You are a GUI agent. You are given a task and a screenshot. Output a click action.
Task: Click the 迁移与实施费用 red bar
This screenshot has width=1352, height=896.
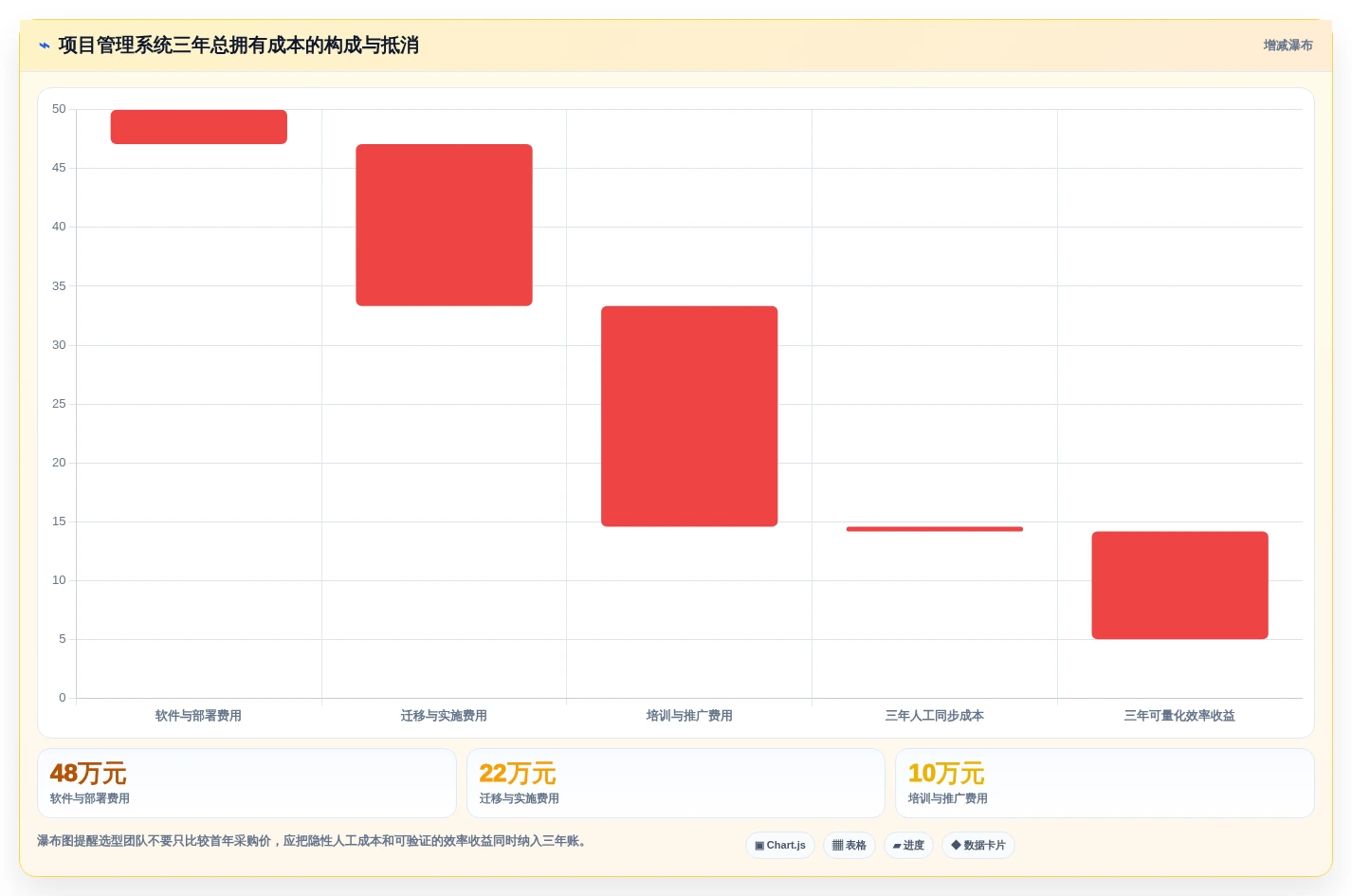click(x=444, y=225)
